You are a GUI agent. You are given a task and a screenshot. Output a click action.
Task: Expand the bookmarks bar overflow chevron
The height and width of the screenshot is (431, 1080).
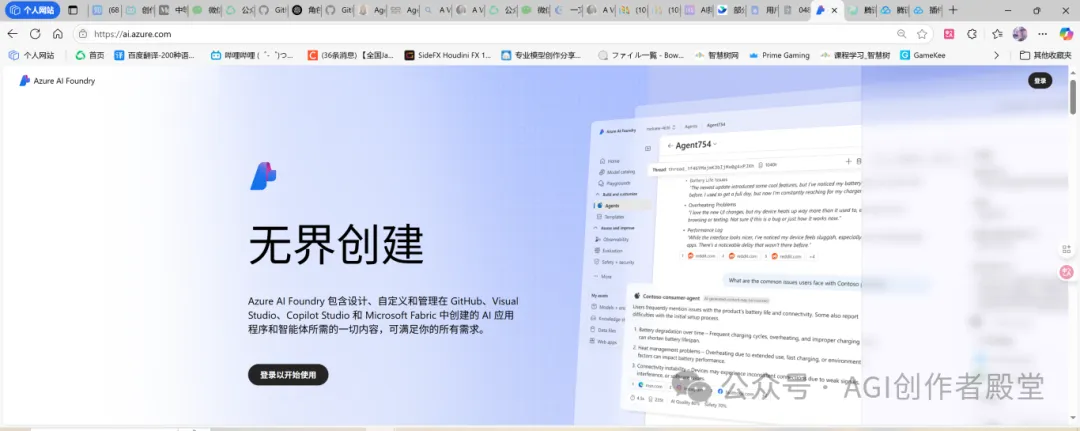(996, 55)
